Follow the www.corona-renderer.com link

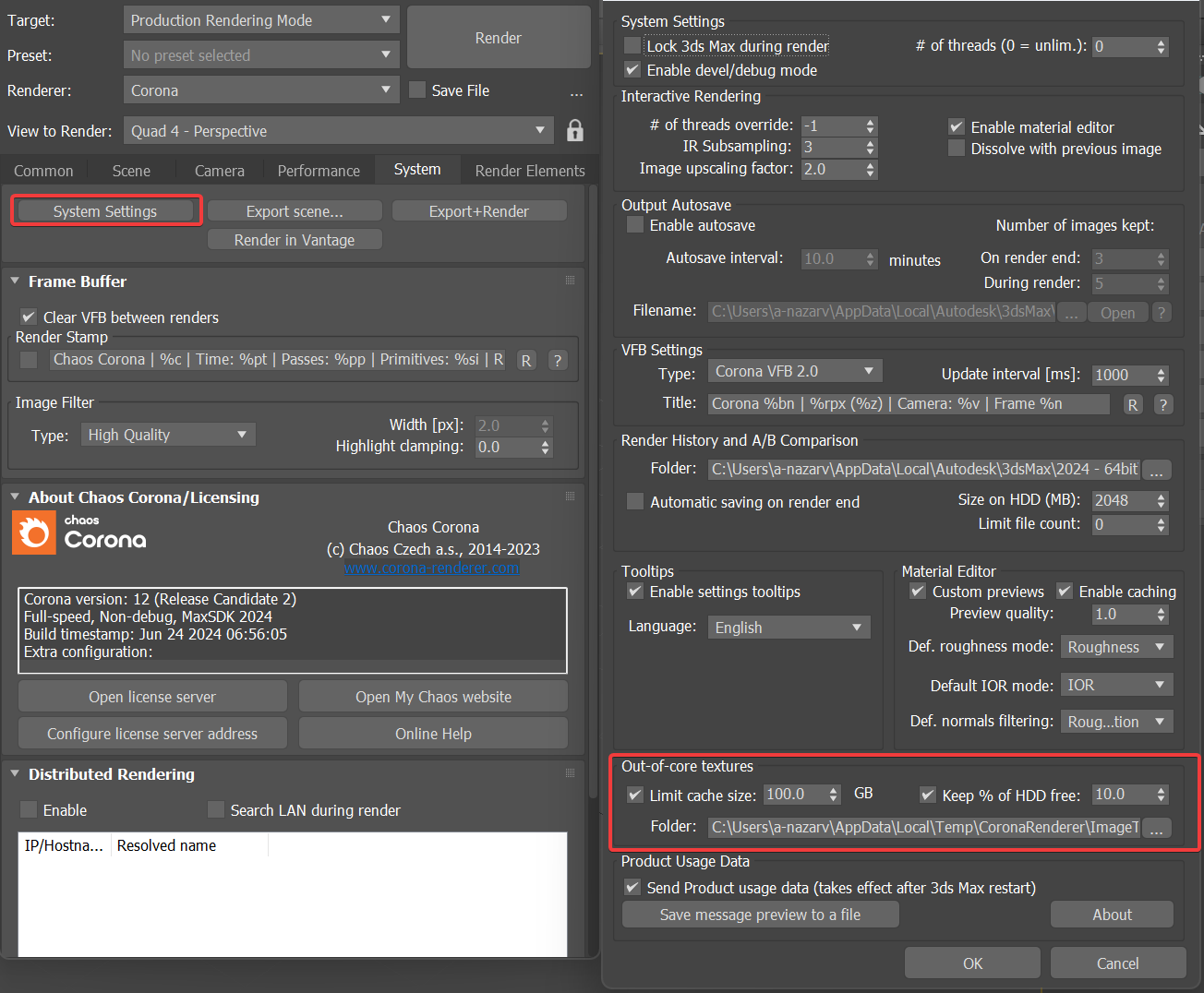click(431, 568)
